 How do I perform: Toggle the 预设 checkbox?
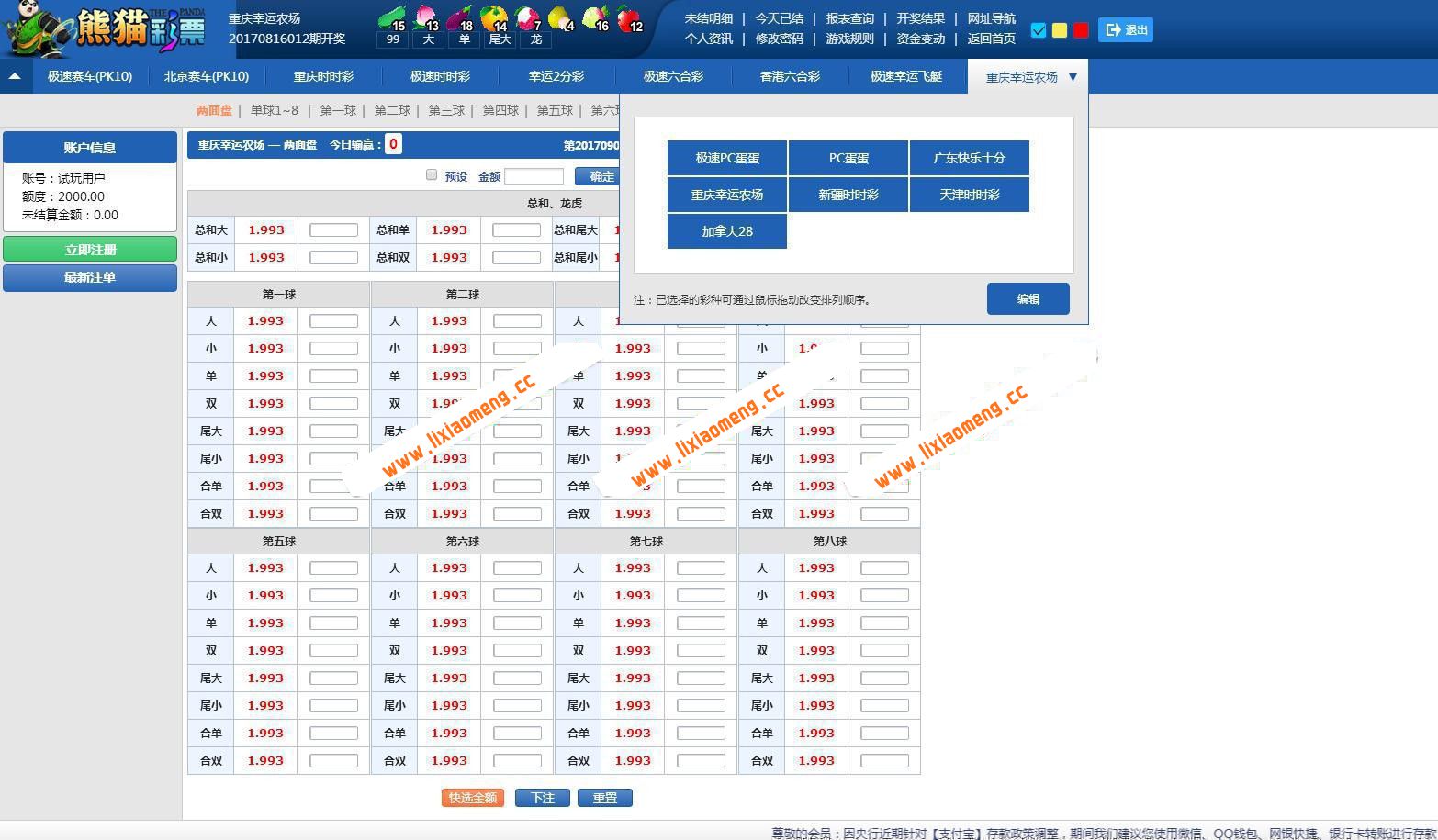[431, 174]
